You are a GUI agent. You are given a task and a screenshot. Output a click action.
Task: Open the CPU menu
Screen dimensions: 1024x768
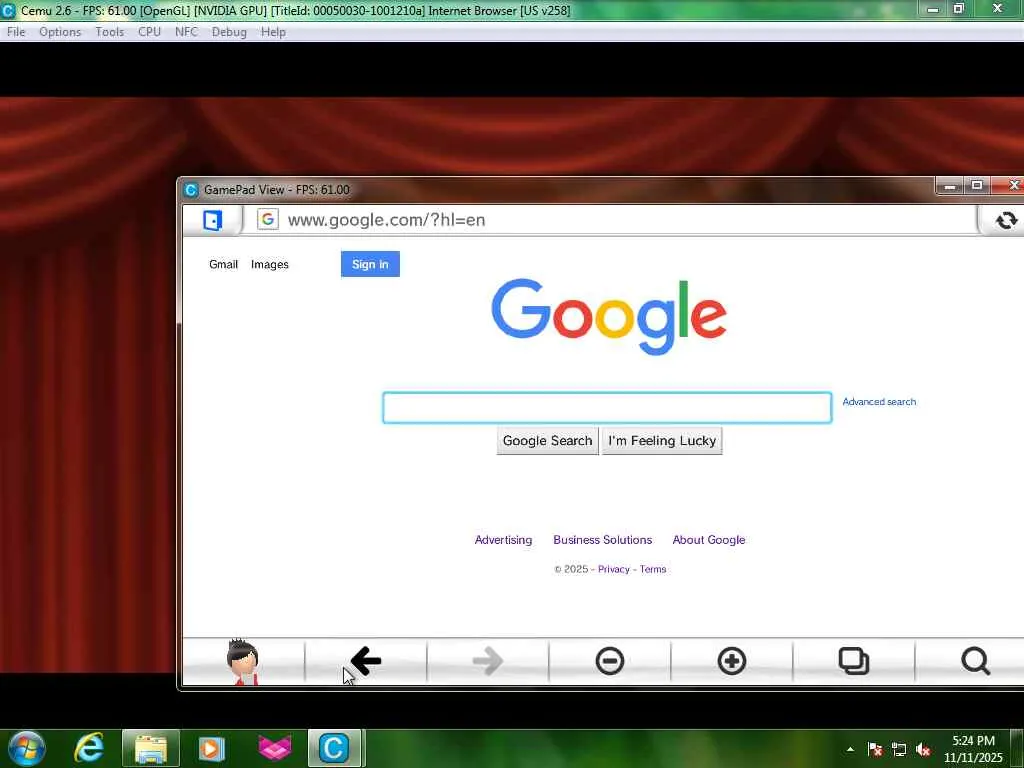click(149, 32)
